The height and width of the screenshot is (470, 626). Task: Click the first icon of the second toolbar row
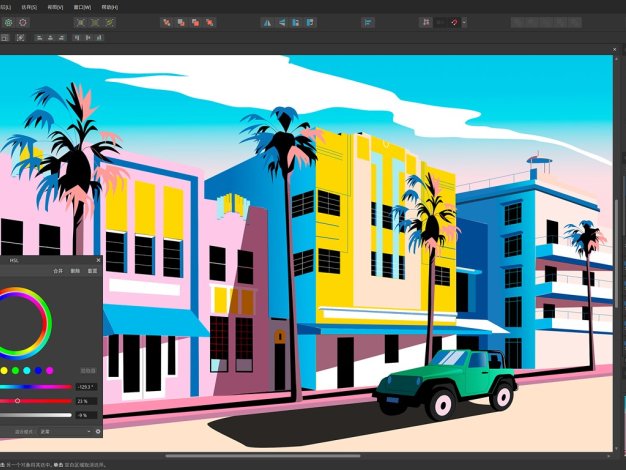[x=5, y=38]
